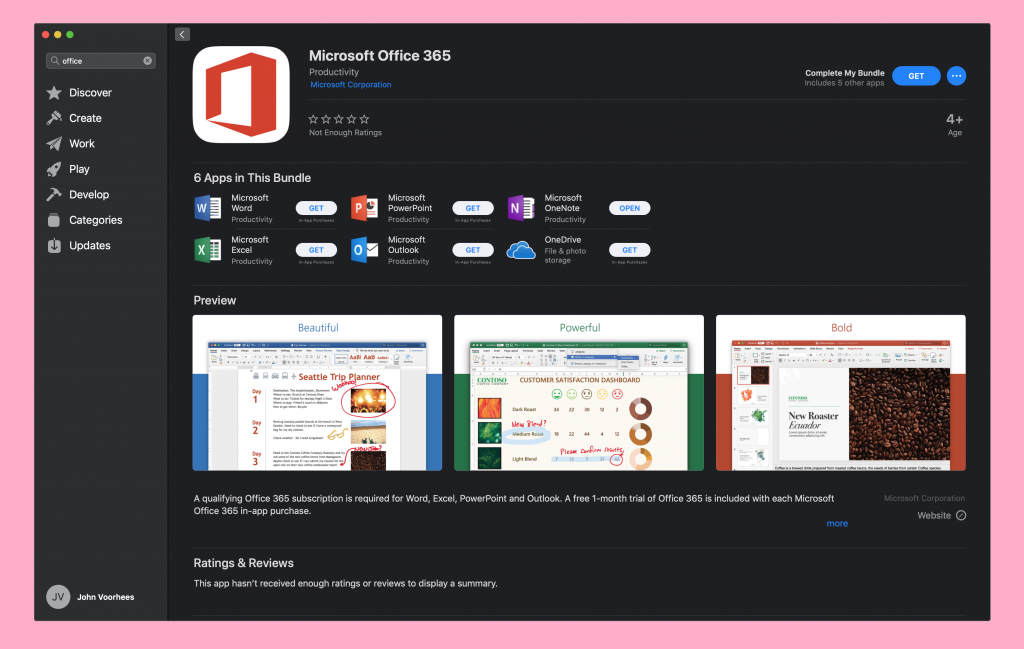This screenshot has width=1024, height=649.
Task: Clear the search field with the x icon
Action: pyautogui.click(x=148, y=61)
